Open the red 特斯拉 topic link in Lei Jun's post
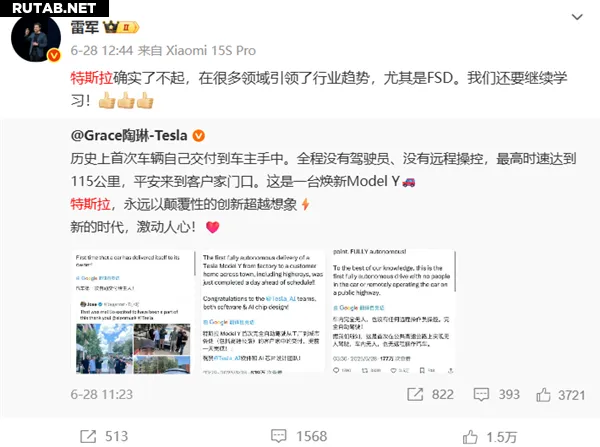This screenshot has width=600, height=447. pyautogui.click(x=91, y=78)
